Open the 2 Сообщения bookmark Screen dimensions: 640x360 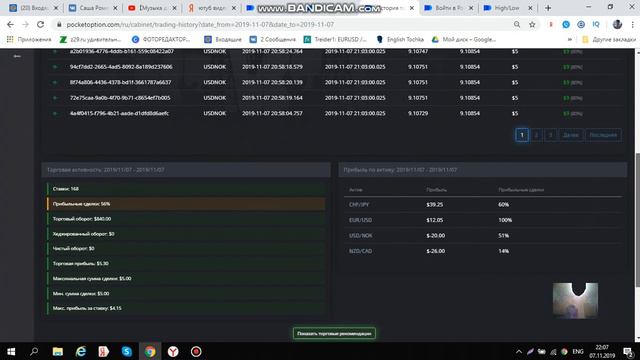(273, 39)
